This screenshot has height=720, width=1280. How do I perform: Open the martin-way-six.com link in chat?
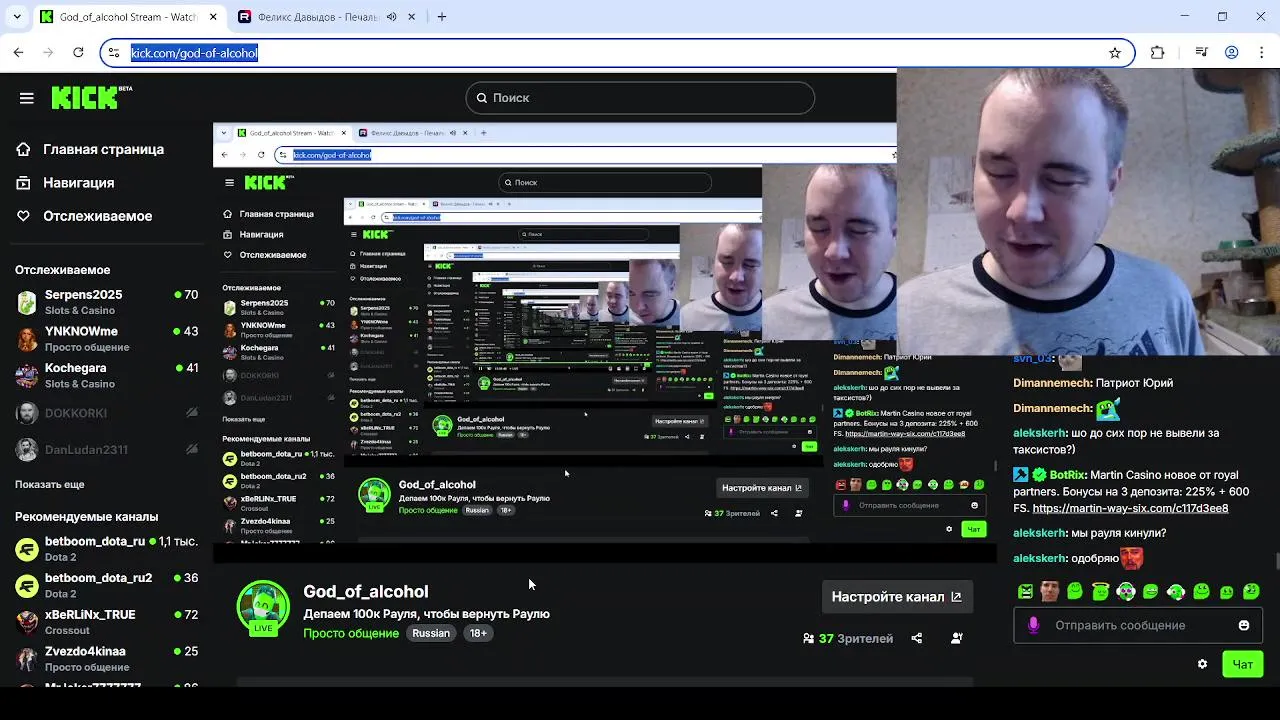point(1130,508)
